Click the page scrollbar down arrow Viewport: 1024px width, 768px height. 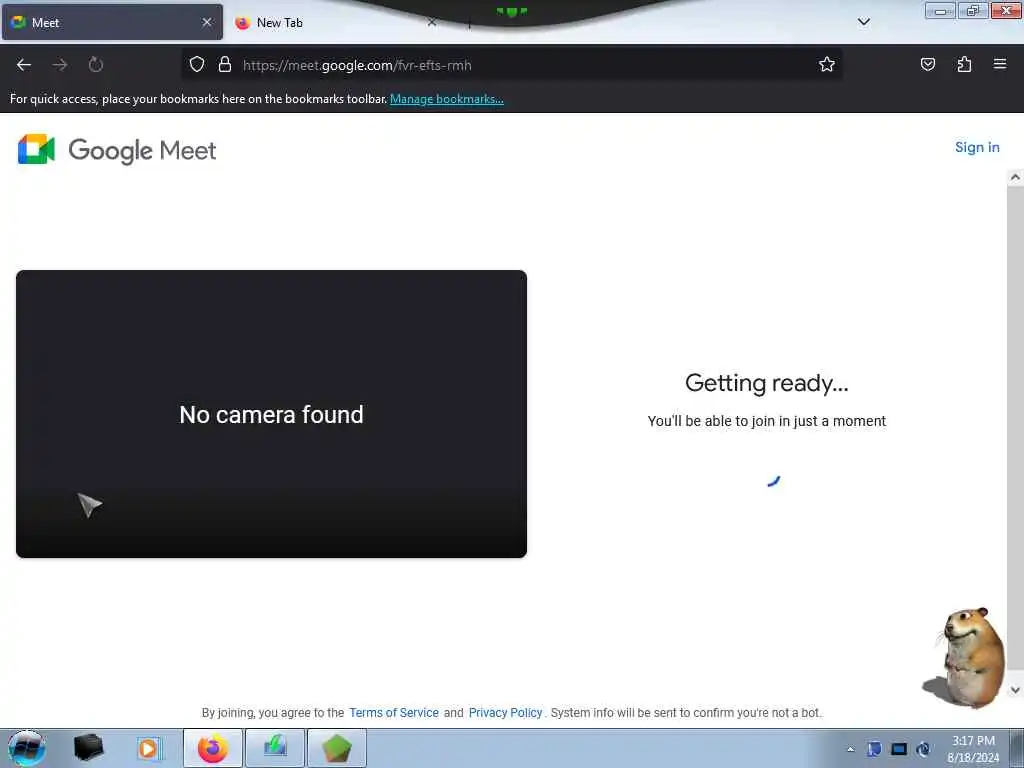(x=1015, y=690)
